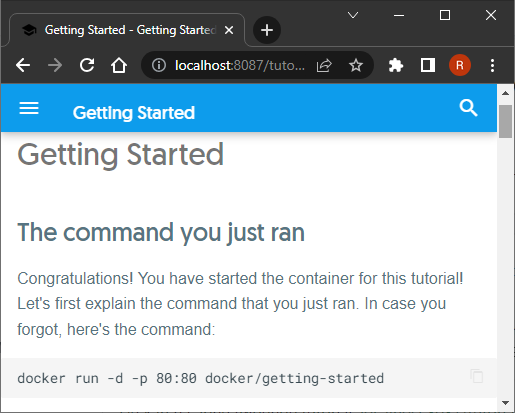The height and width of the screenshot is (413, 515).
Task: Click the forward navigation arrow
Action: click(x=55, y=65)
